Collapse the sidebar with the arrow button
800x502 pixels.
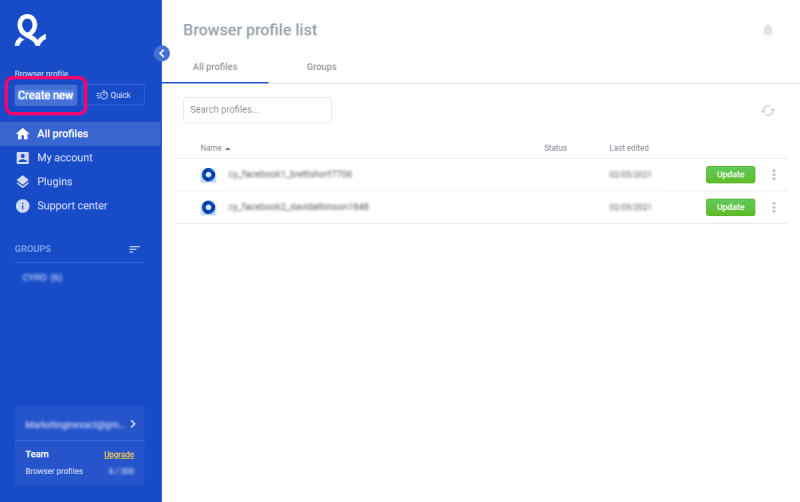[162, 53]
